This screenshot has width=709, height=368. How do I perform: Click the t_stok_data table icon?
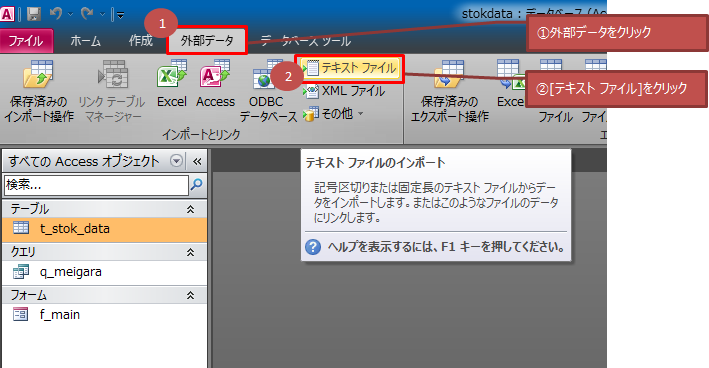click(21, 228)
